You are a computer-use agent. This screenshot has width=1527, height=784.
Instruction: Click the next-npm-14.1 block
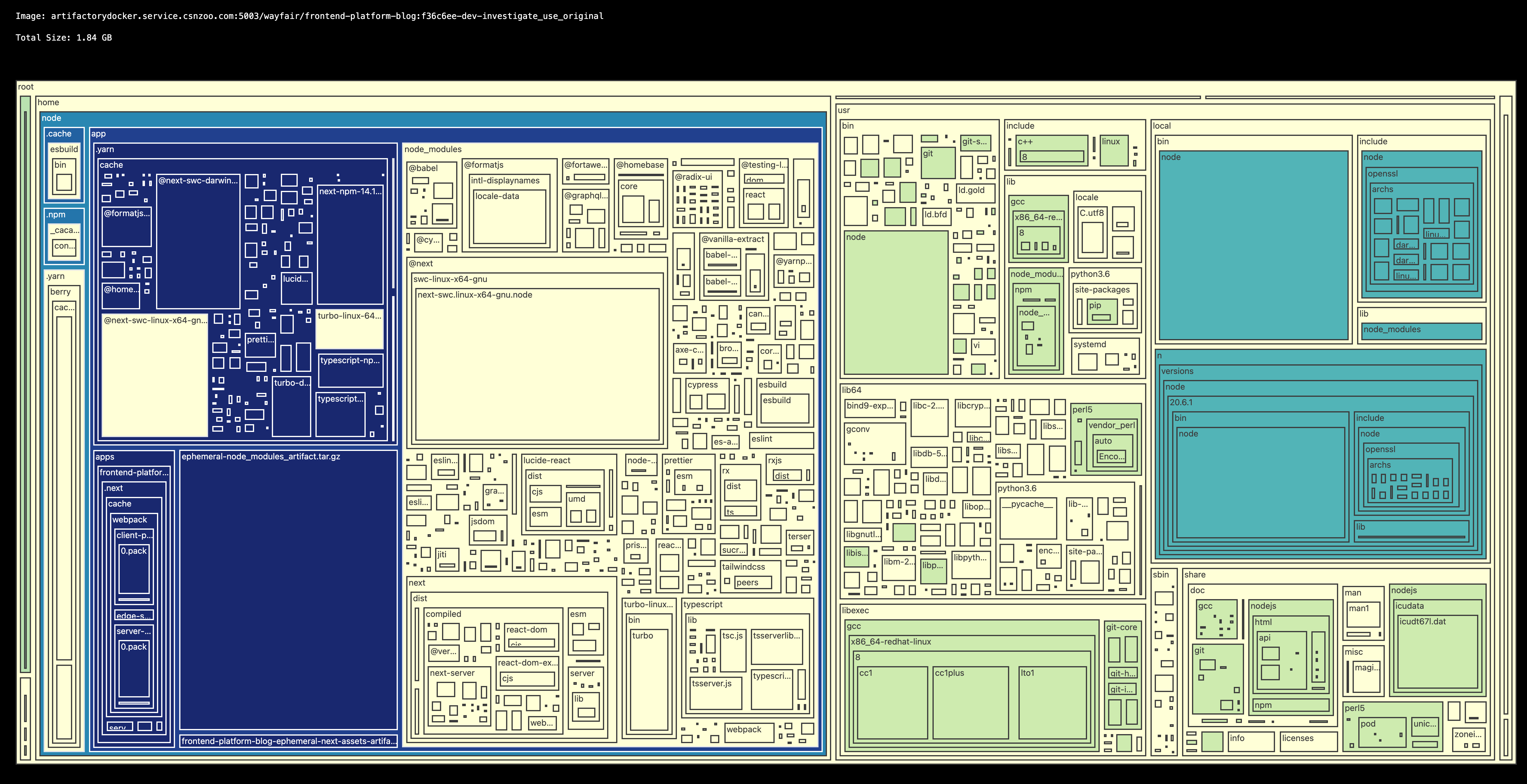point(350,245)
